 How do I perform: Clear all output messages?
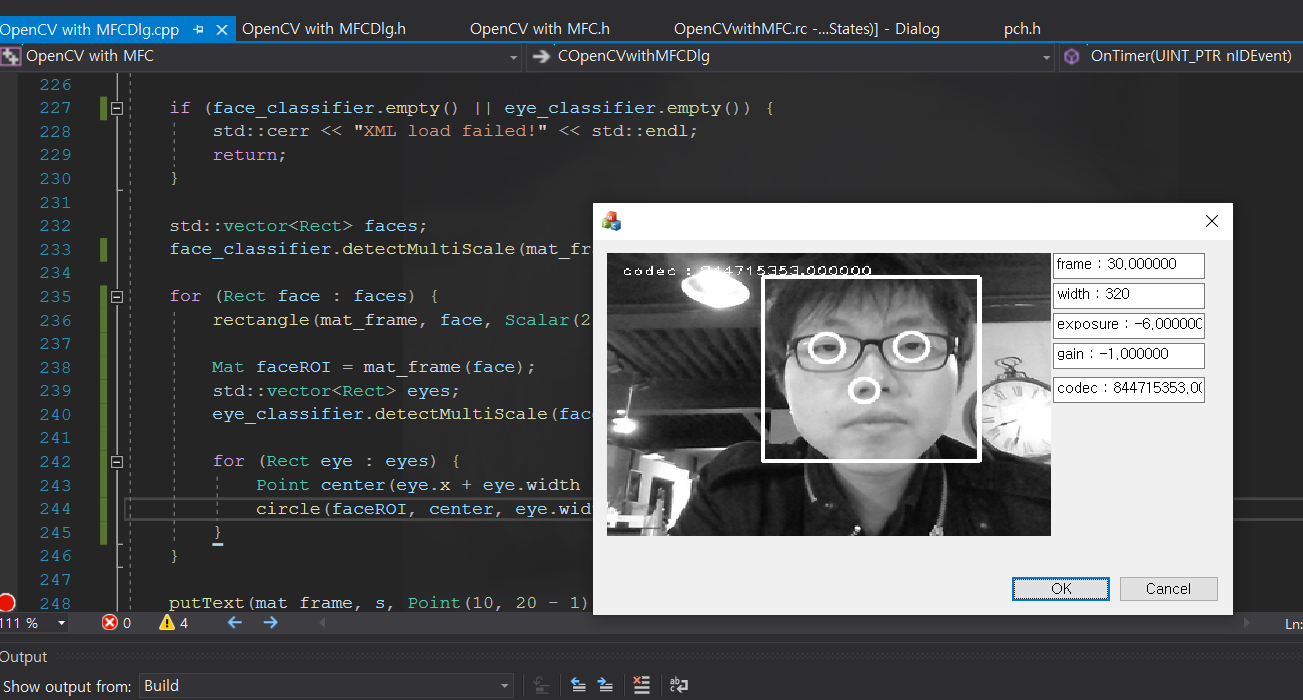pos(640,685)
